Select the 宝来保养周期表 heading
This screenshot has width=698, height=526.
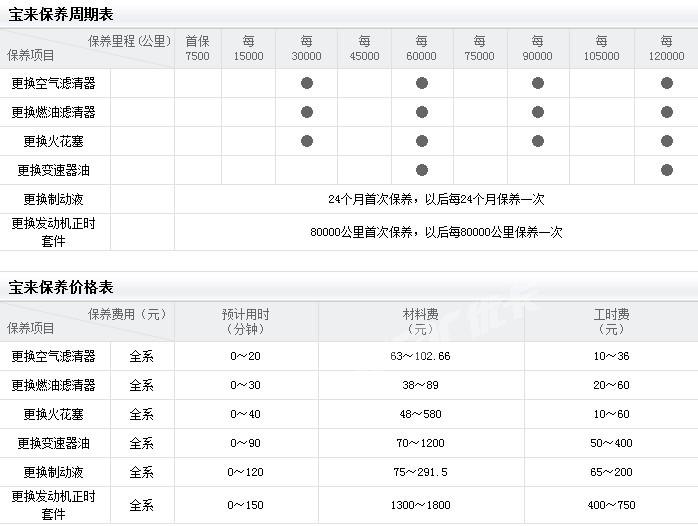61,14
